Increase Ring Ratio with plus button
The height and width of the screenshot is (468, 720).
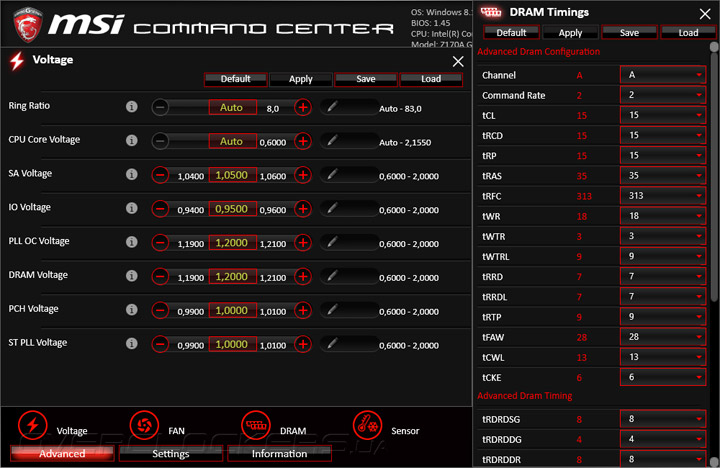[x=303, y=107]
